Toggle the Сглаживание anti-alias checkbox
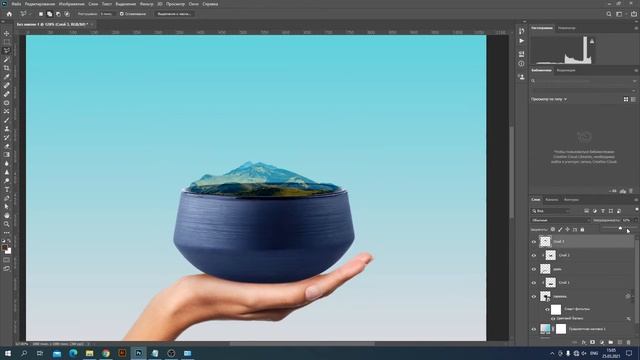The width and height of the screenshot is (640, 360). coord(122,14)
